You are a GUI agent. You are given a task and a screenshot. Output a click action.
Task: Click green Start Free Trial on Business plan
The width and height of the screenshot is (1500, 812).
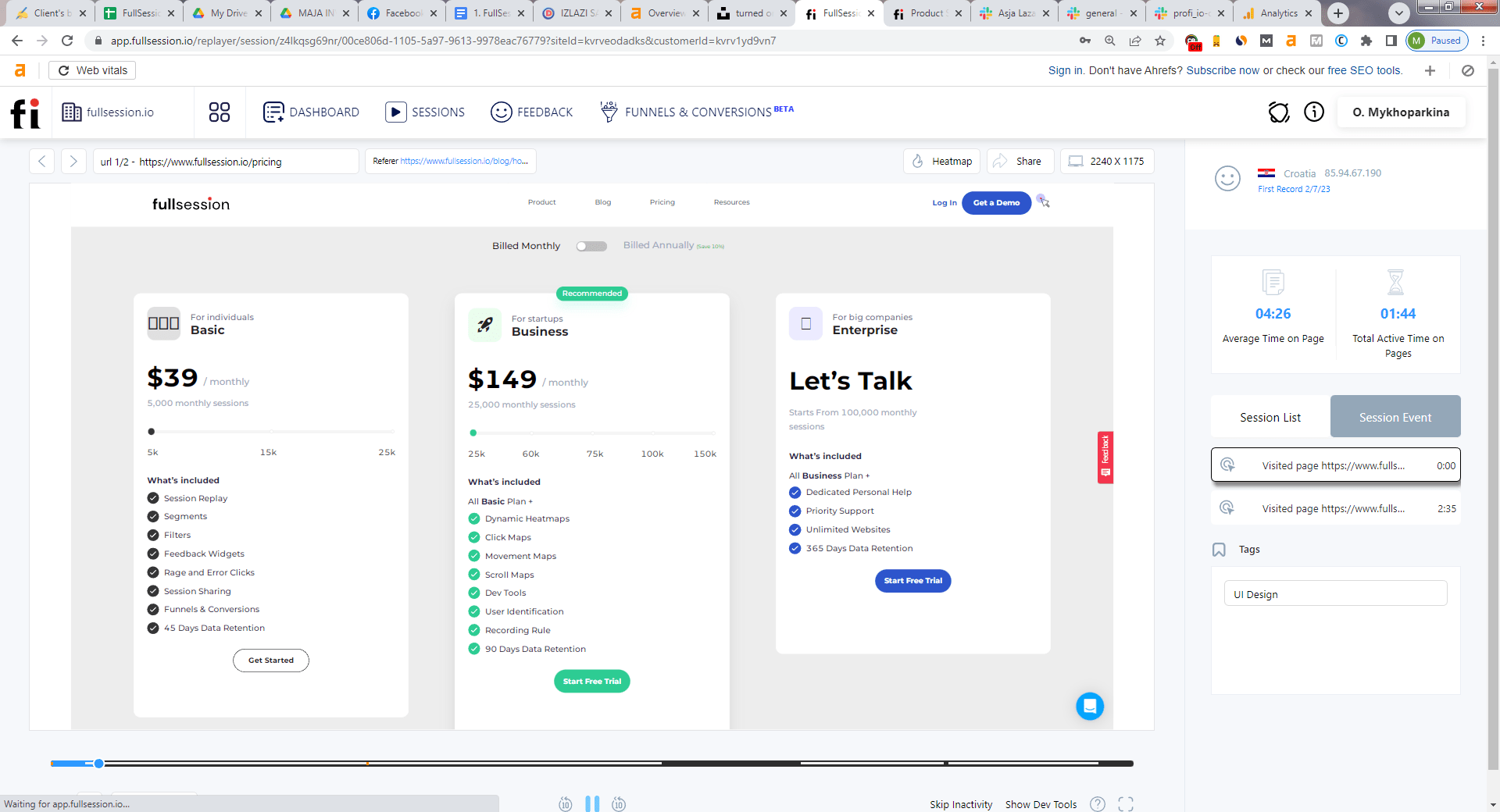(x=592, y=682)
